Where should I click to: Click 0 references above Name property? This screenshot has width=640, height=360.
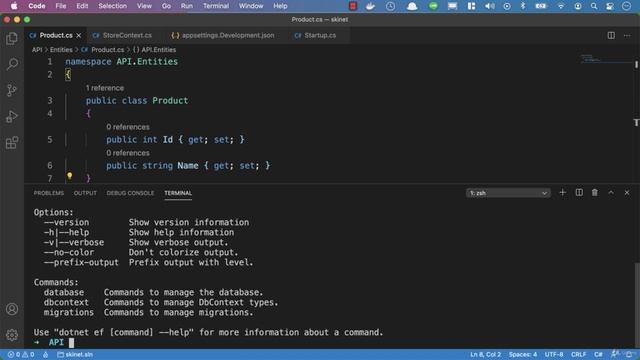point(128,153)
